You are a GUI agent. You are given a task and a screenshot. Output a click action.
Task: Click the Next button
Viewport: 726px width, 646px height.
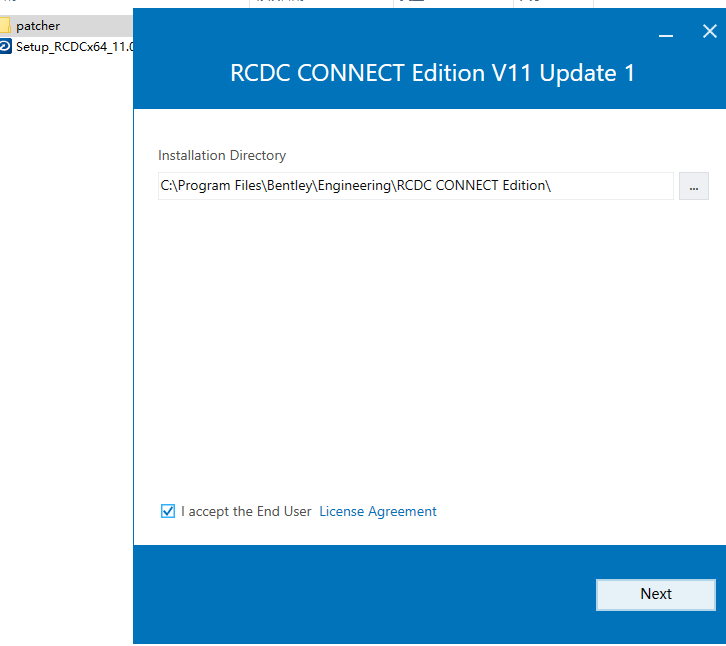click(x=656, y=595)
